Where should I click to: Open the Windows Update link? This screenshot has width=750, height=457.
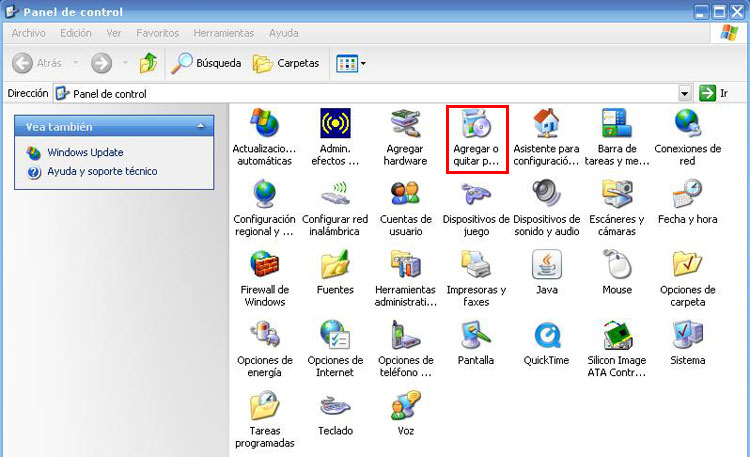point(85,152)
